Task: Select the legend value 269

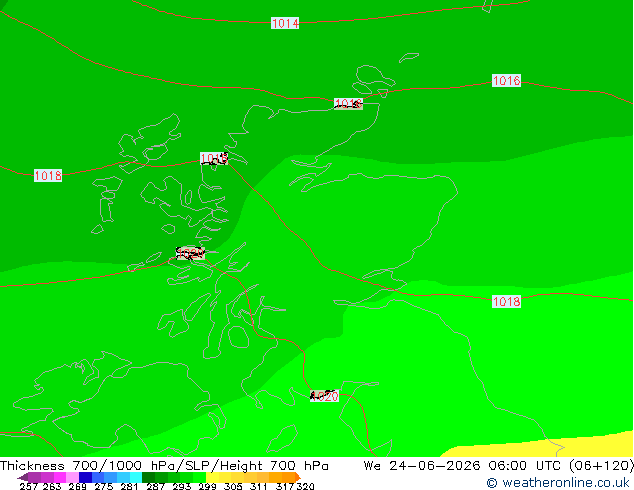Action: 78,486
